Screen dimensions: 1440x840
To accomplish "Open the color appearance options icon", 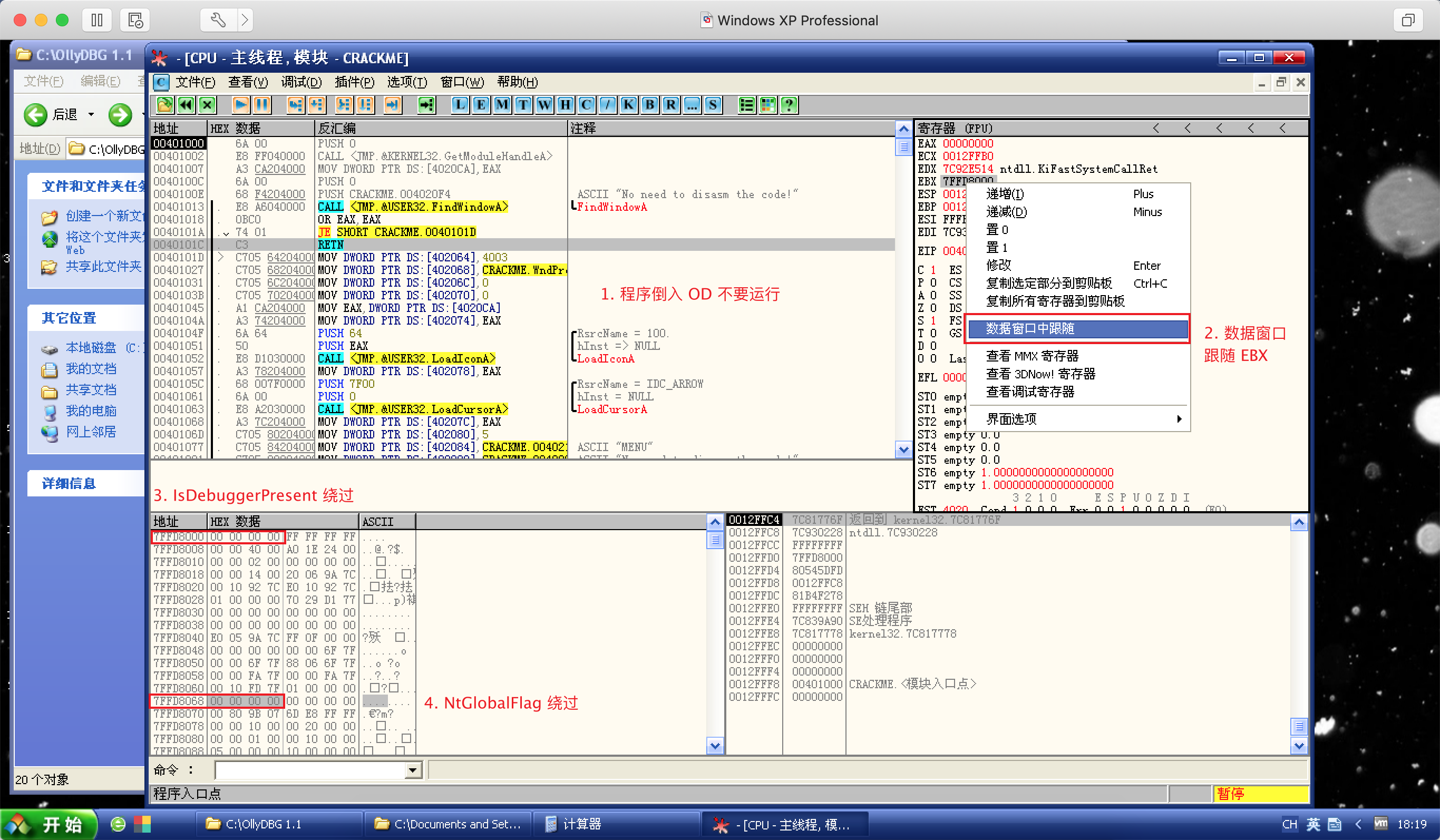I will (x=768, y=104).
